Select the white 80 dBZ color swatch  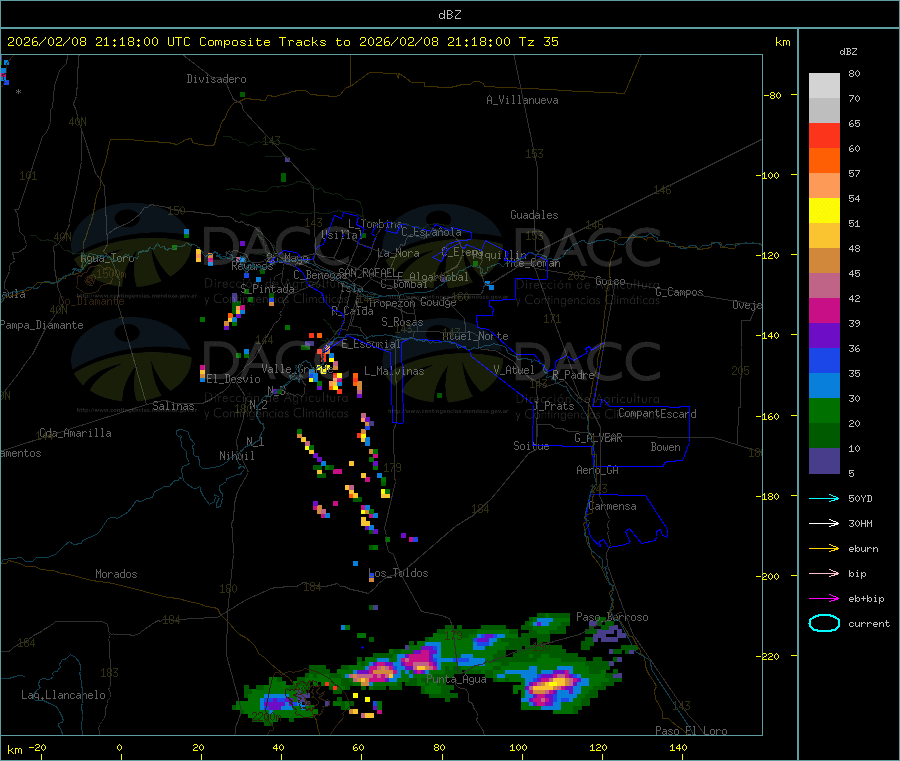click(x=824, y=86)
